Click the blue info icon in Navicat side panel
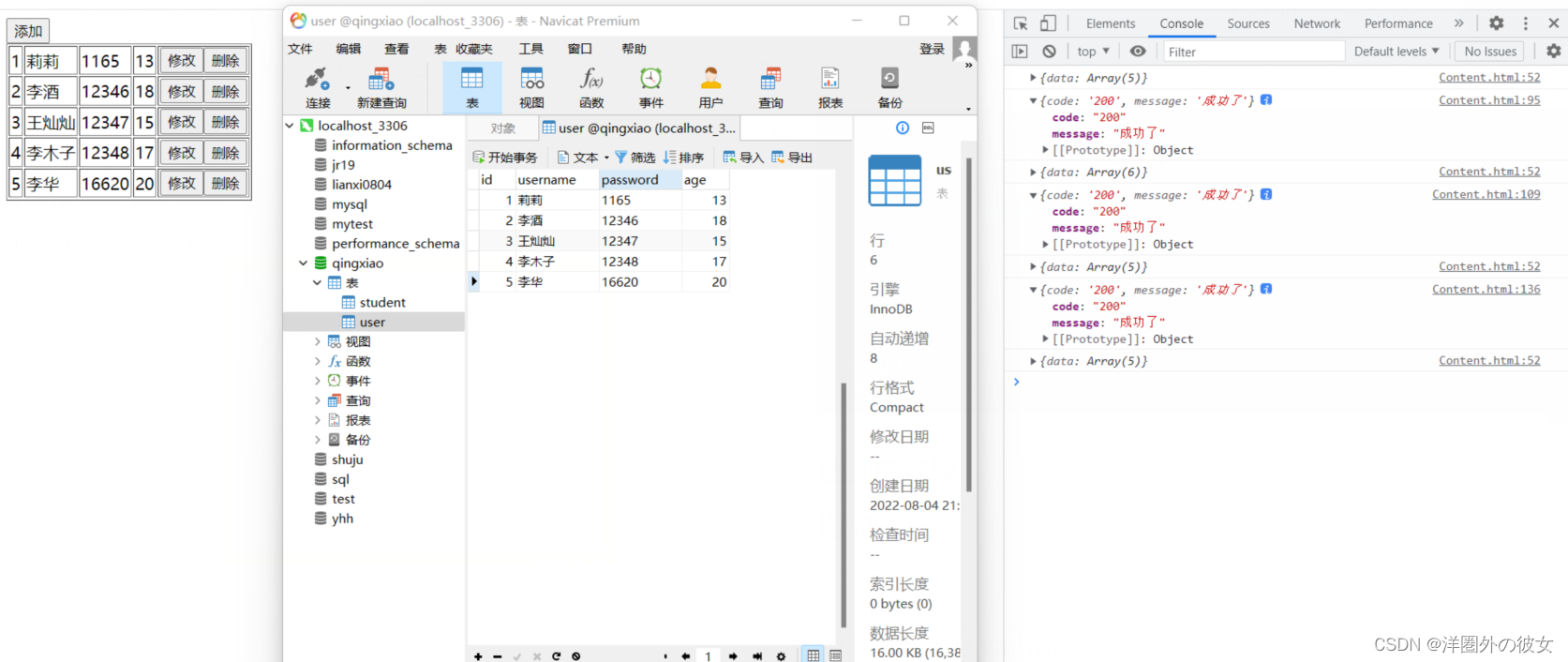 (x=903, y=128)
